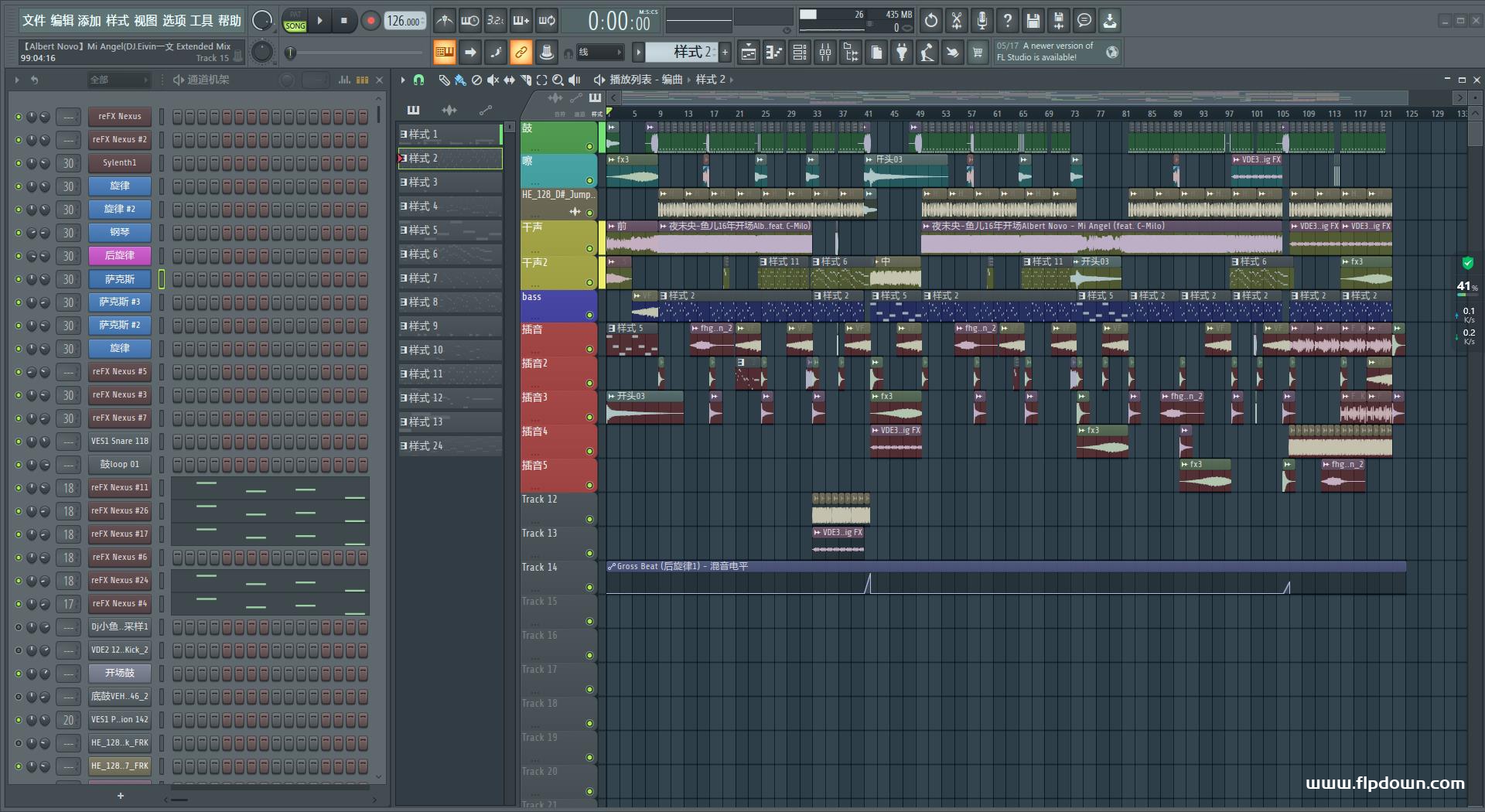This screenshot has height=812, width=1485.
Task: Toggle the orange link multi-controller icon
Action: point(521,53)
